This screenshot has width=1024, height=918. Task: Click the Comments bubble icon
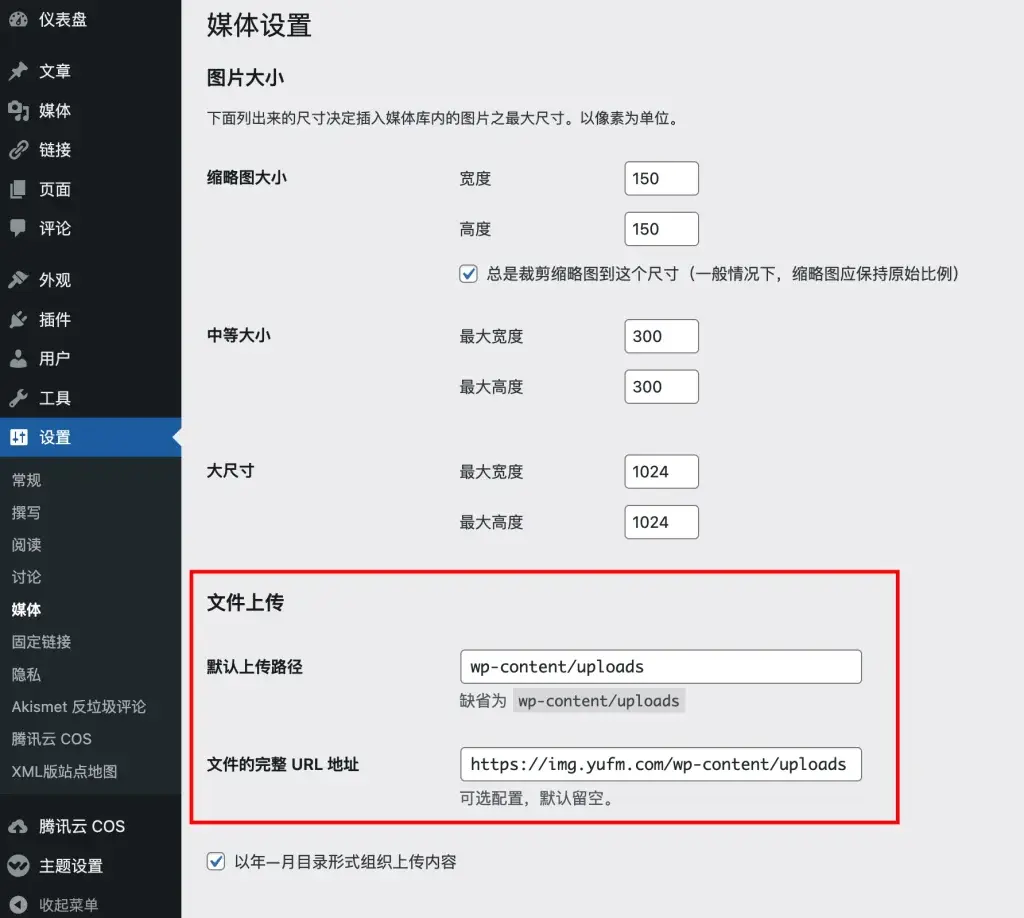pyautogui.click(x=18, y=228)
